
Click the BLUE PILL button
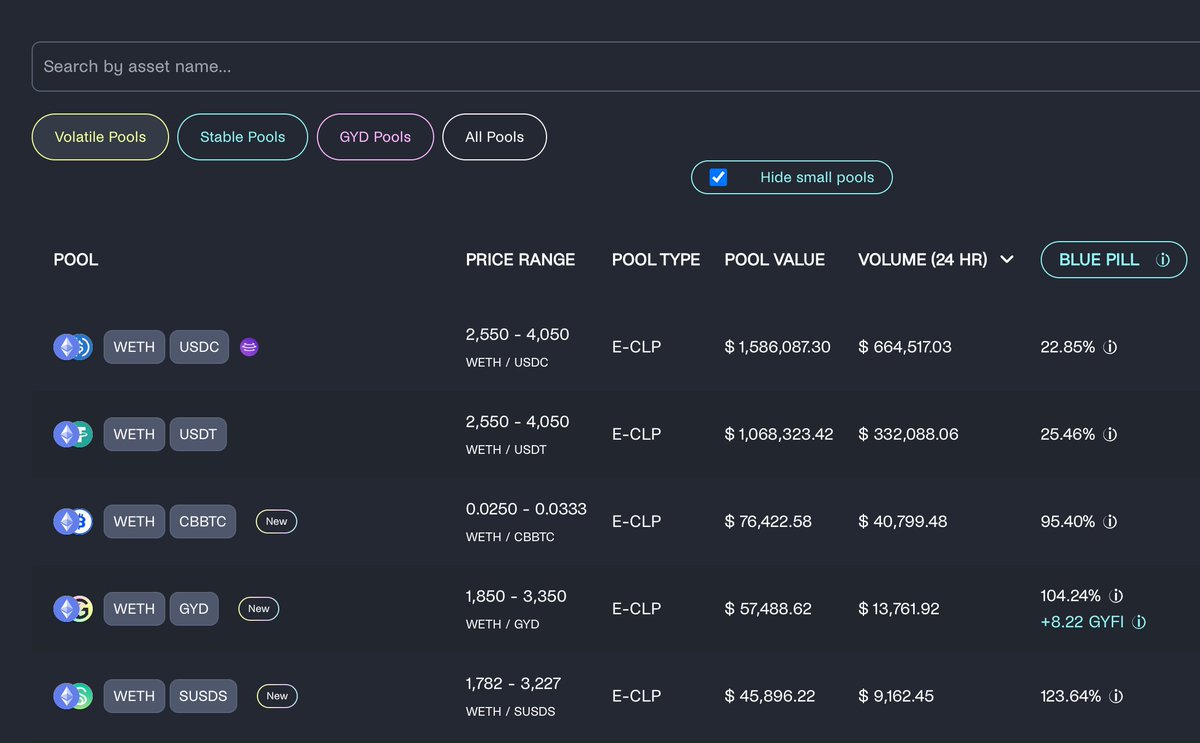[1114, 260]
